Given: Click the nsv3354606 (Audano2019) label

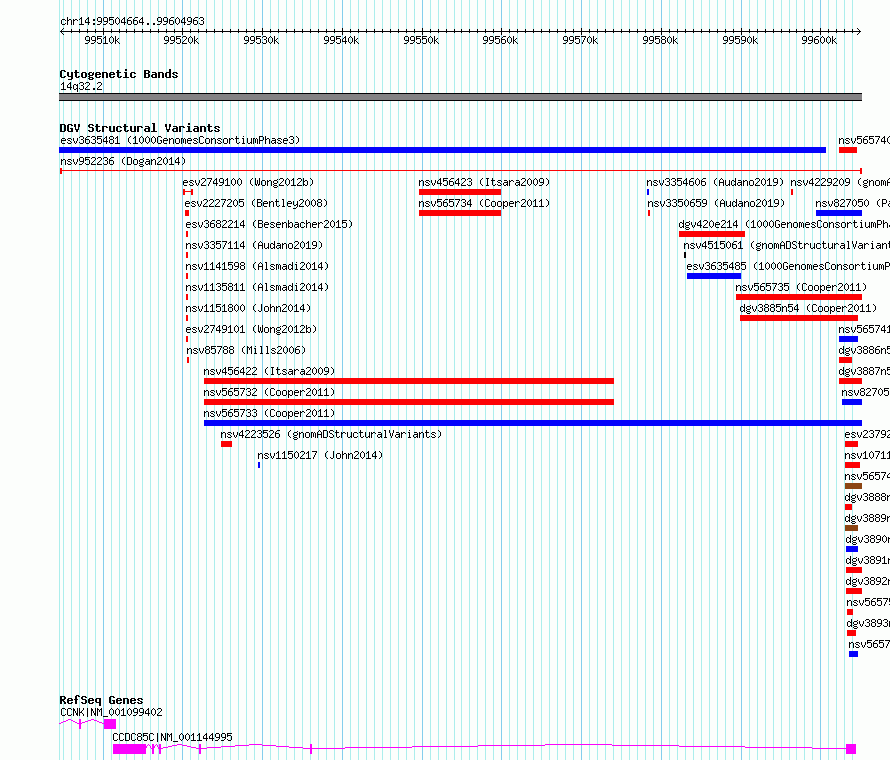Looking at the screenshot, I should 715,182.
